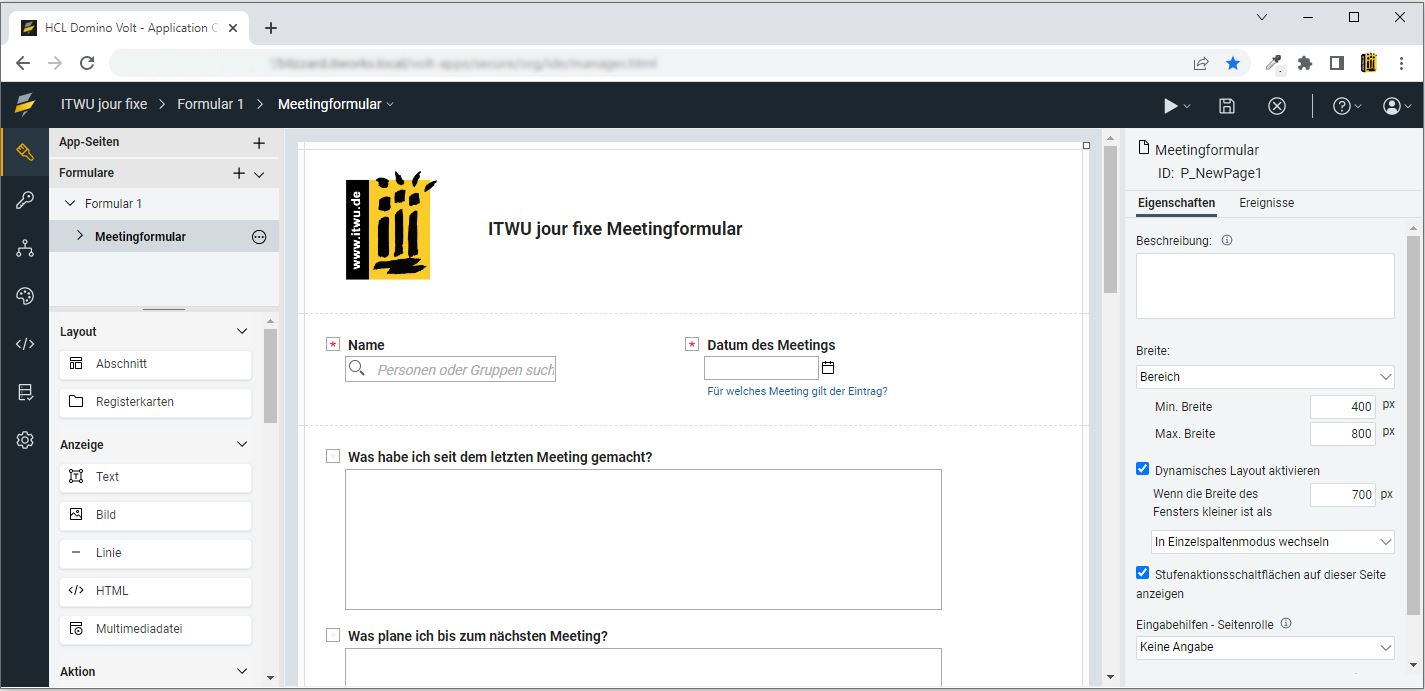
Task: Click the Seitenrolle info icon
Action: coord(1286,623)
